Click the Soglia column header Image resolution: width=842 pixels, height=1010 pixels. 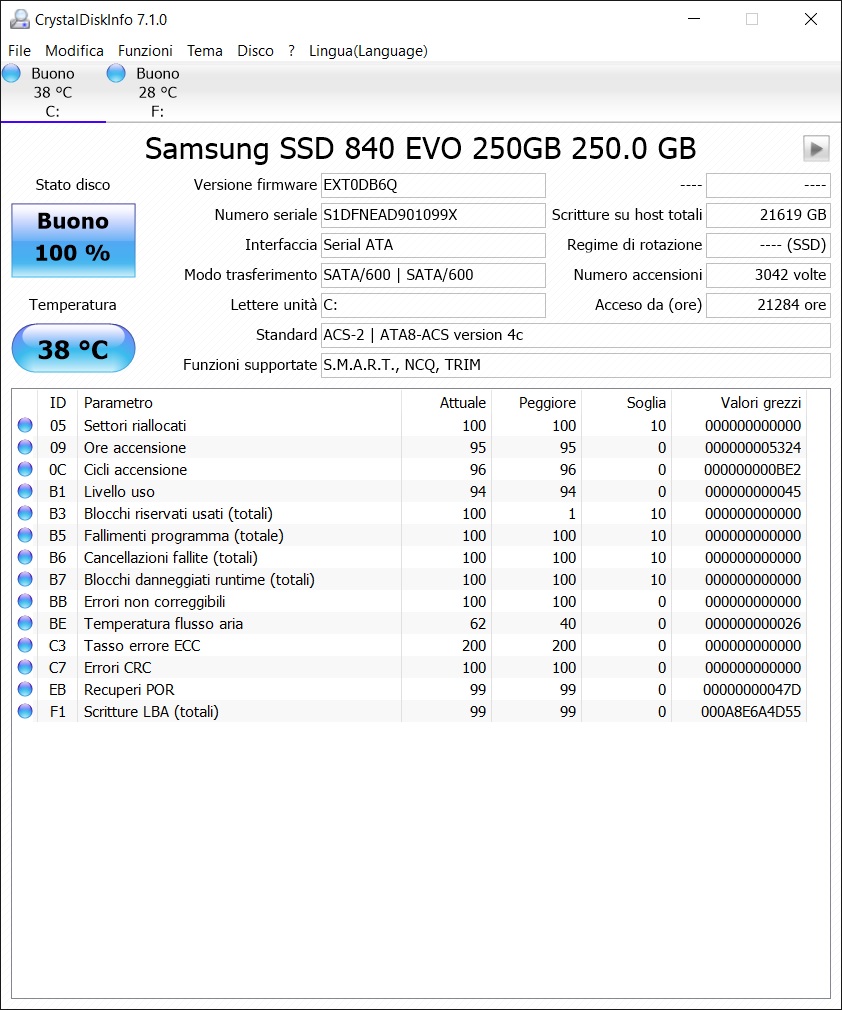pos(627,403)
